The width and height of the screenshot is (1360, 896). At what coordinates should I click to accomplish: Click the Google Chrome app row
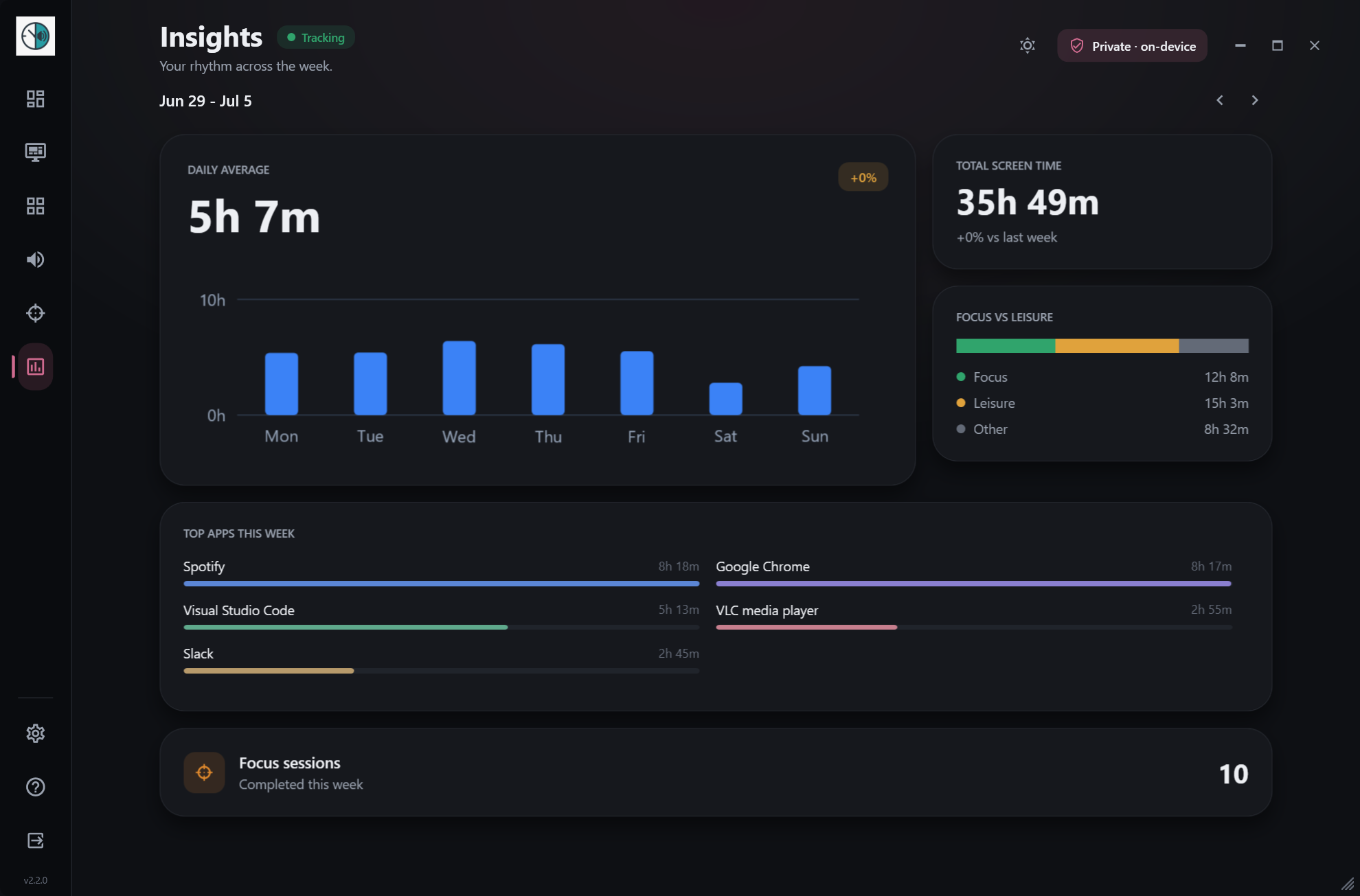(974, 573)
